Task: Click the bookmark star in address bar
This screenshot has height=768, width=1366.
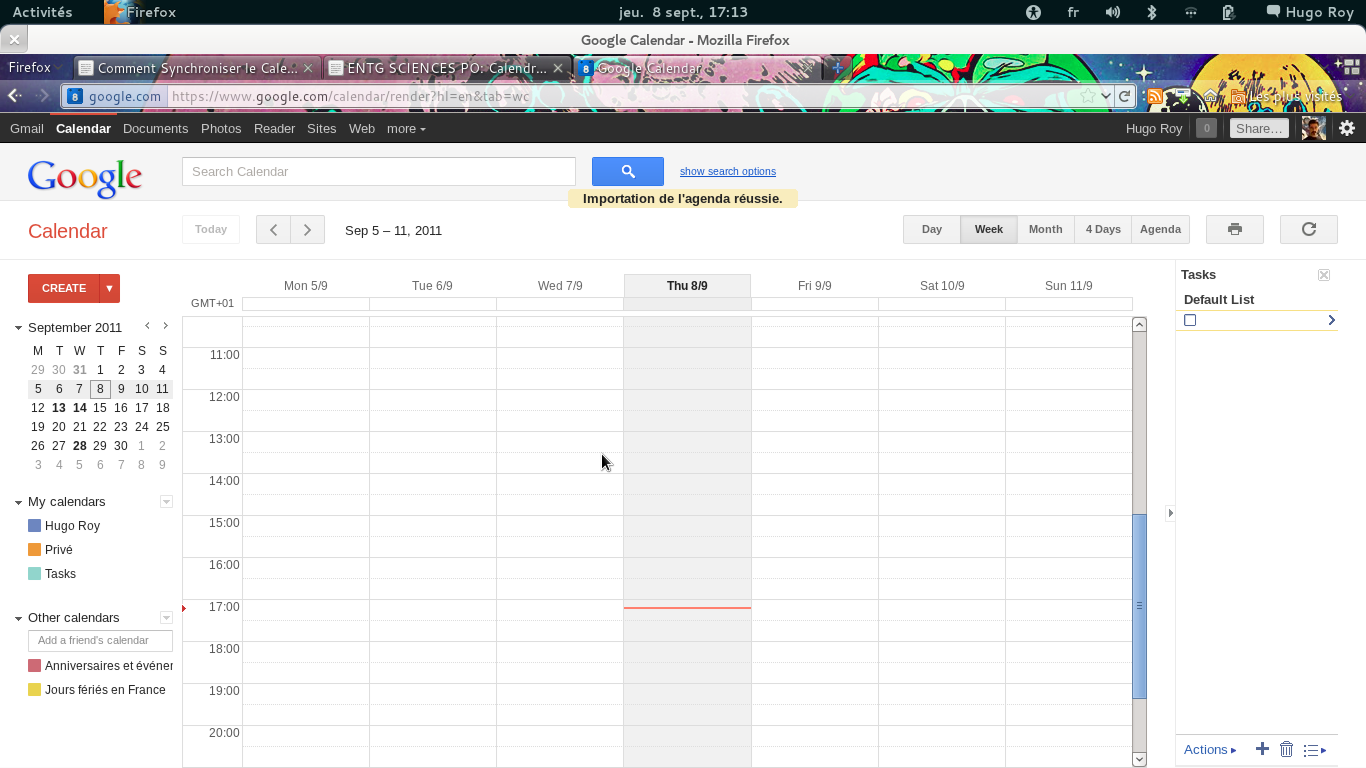Action: click(1088, 96)
